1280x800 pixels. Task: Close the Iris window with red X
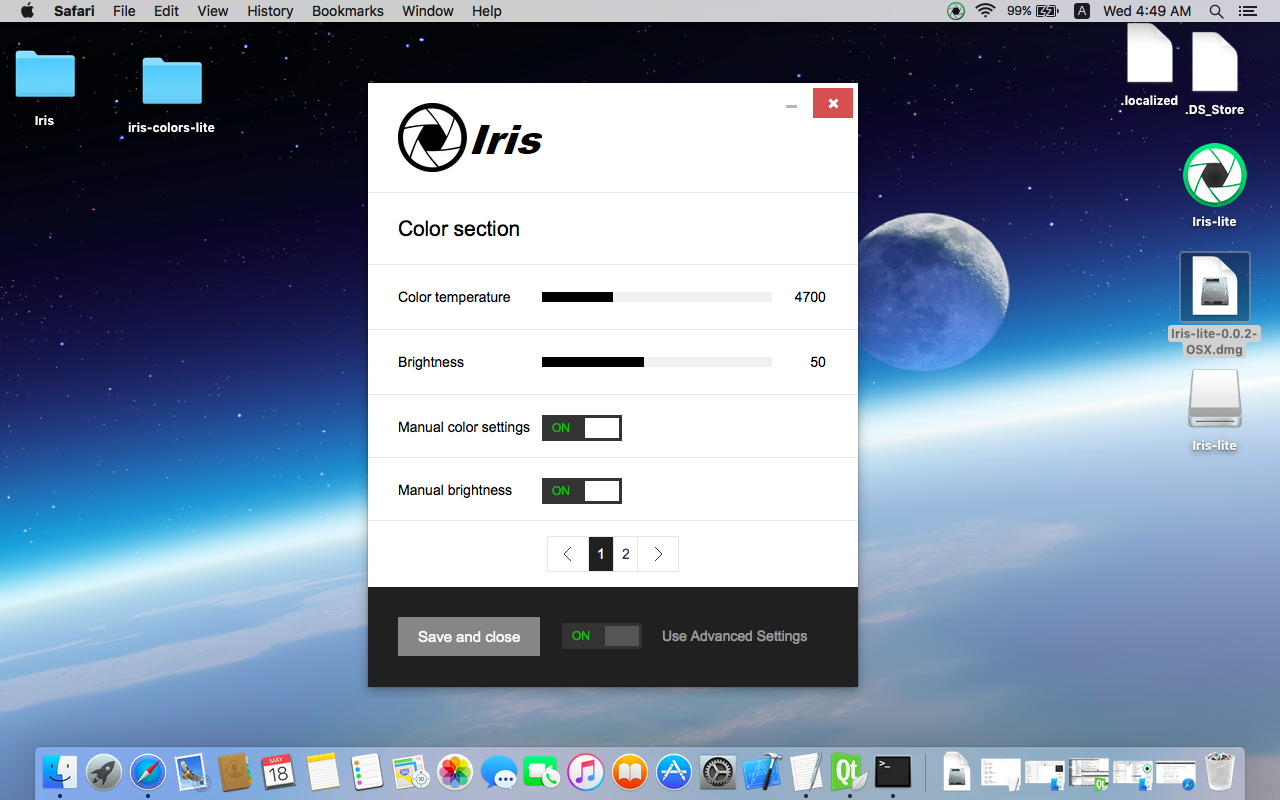[x=833, y=103]
